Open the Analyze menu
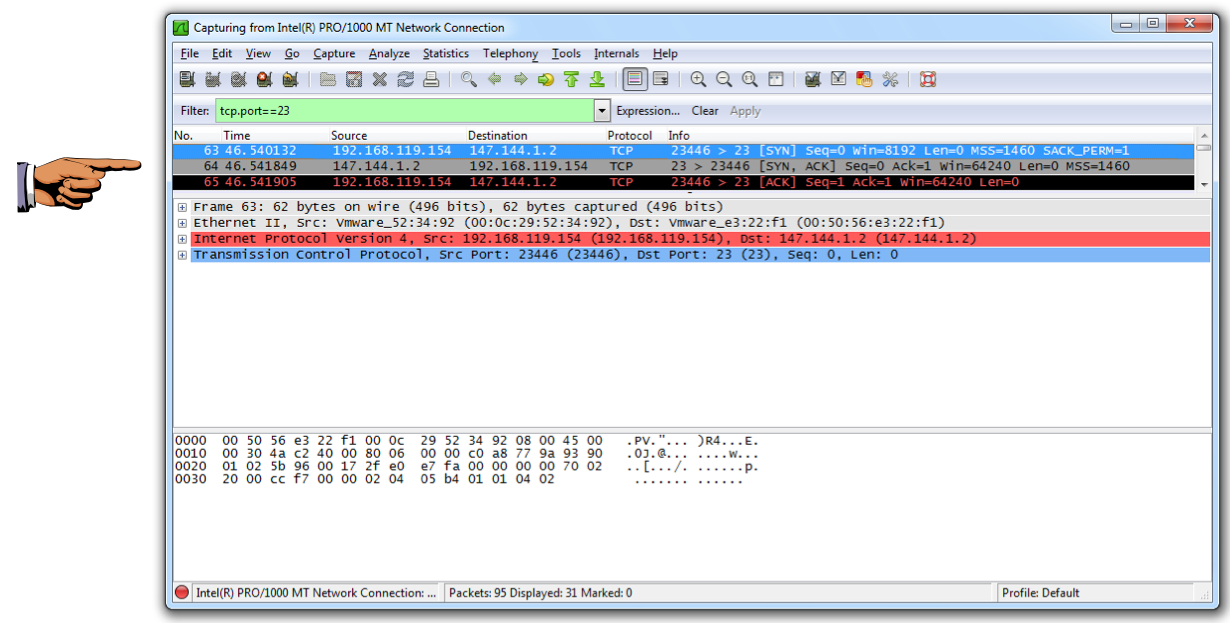Screen dimensions: 1230x623 pos(389,54)
